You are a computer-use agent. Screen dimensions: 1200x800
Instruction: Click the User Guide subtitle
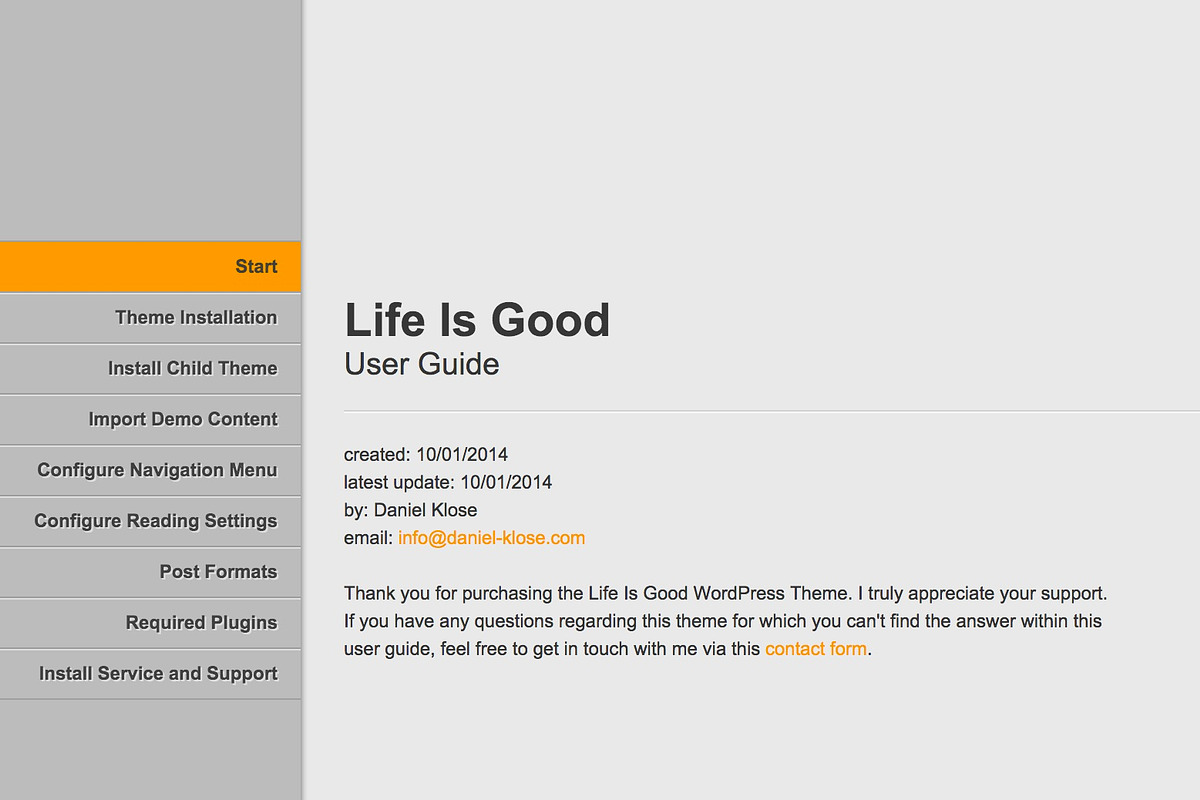pyautogui.click(x=421, y=364)
